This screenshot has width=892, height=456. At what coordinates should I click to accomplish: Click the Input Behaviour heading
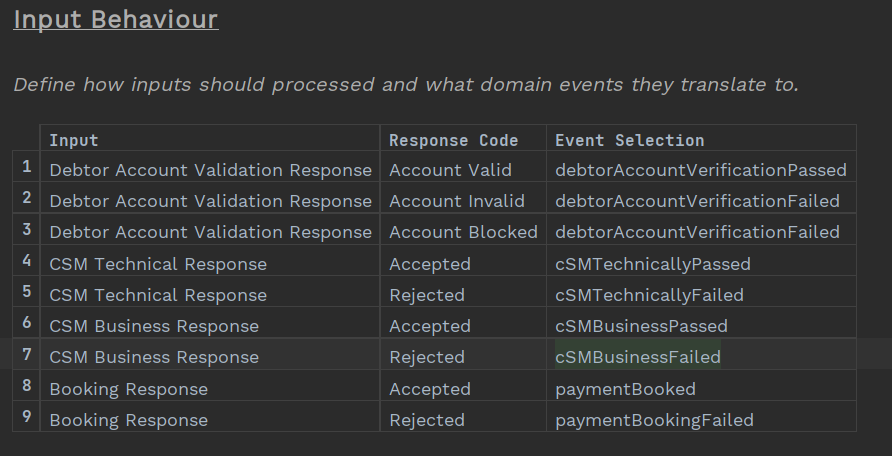tap(115, 19)
